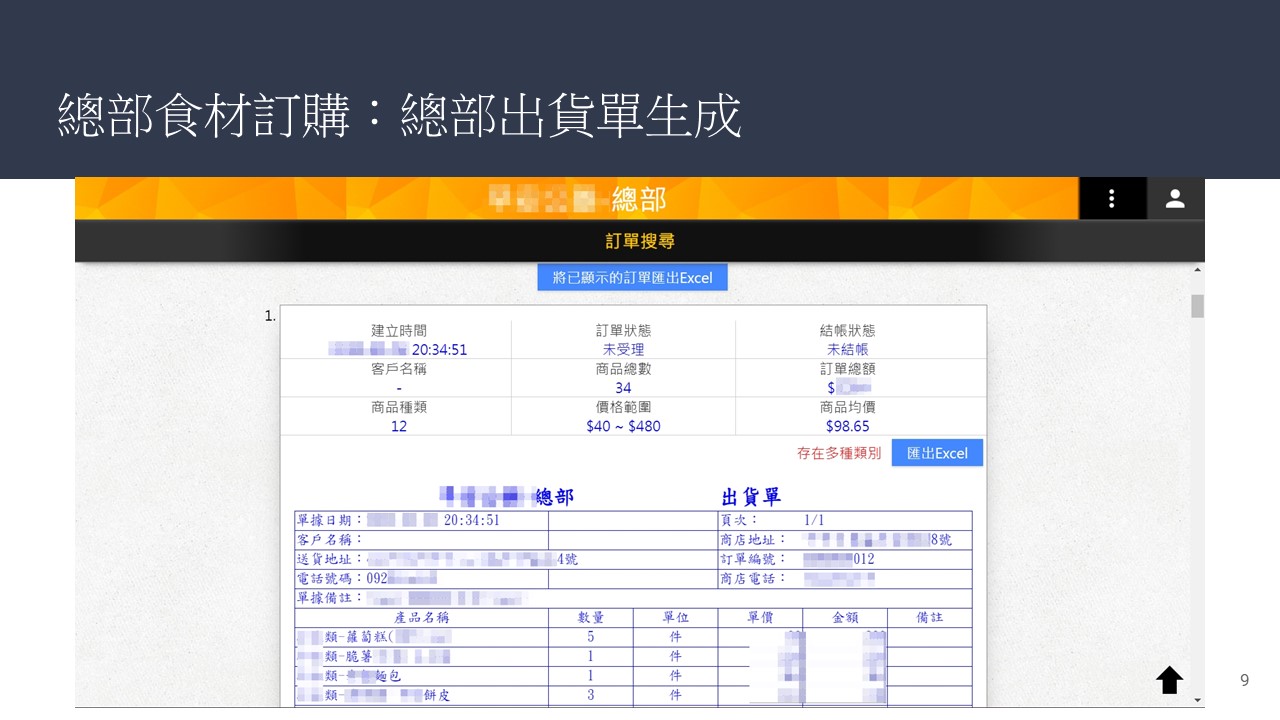Click the red 存在多種類別 warning text
The width and height of the screenshot is (1280, 720).
(838, 453)
